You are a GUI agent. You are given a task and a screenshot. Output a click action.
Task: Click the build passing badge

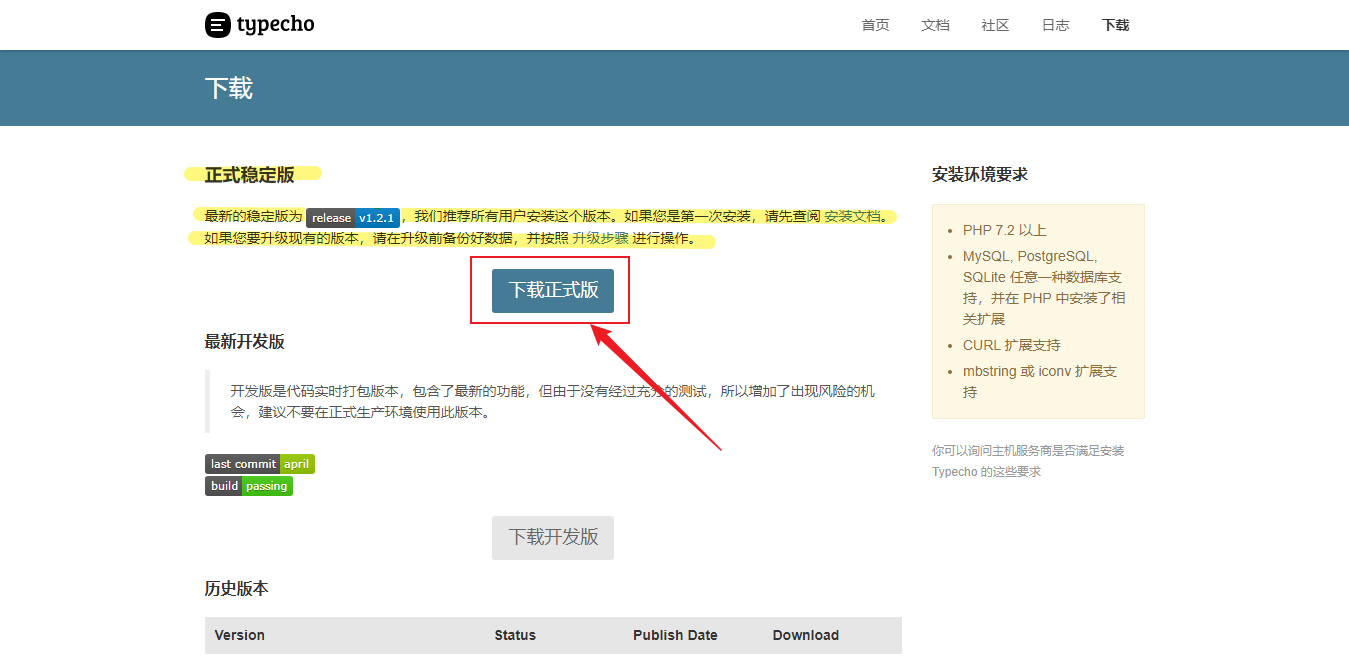pyautogui.click(x=249, y=486)
